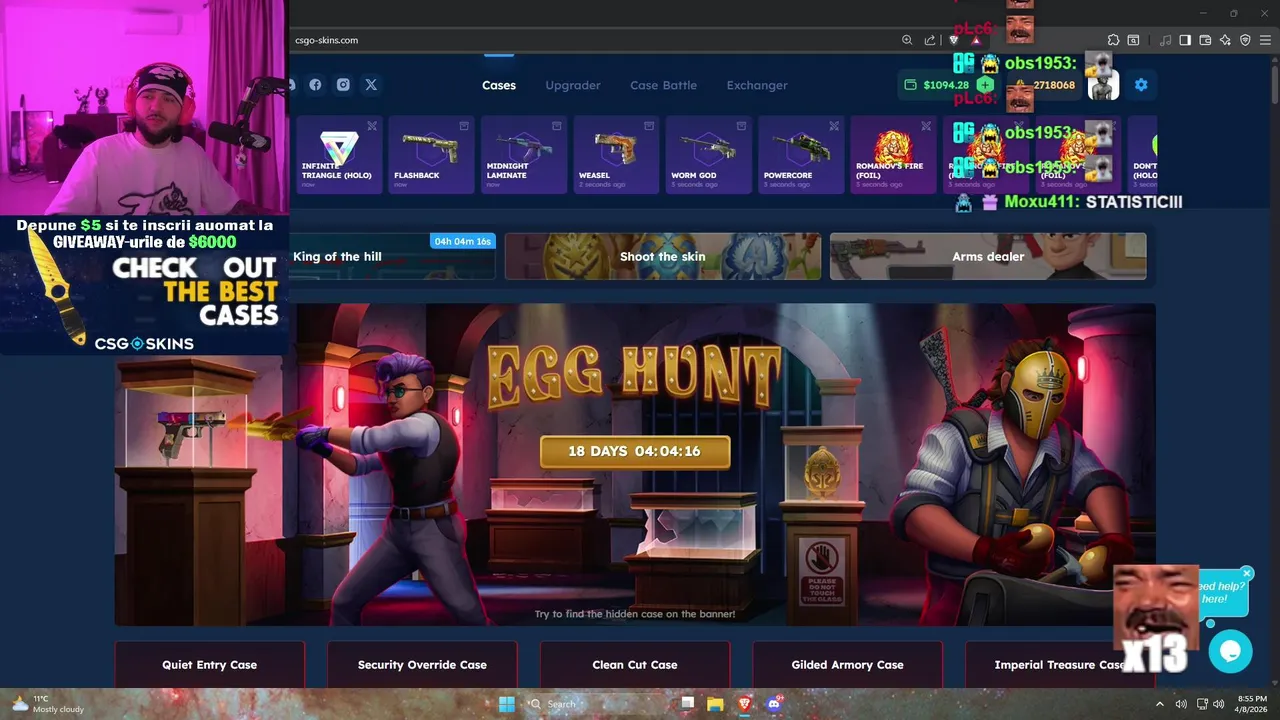Click the case box icon on Weasel card
Screen dimensions: 1280x720
pyautogui.click(x=649, y=126)
